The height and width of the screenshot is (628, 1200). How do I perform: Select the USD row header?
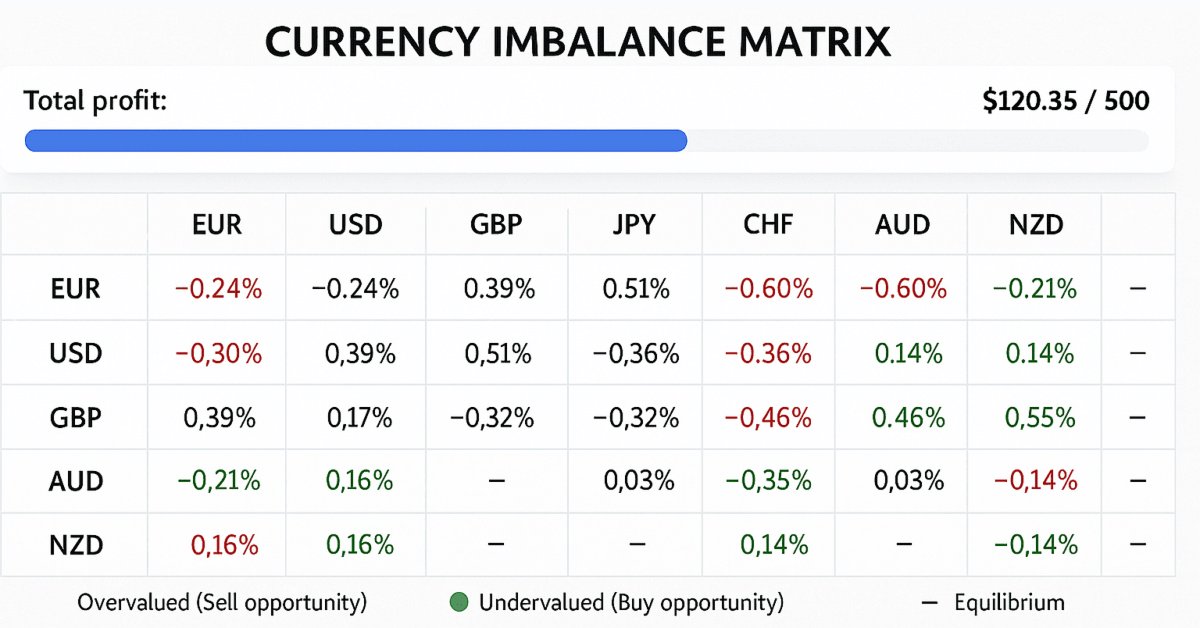pos(76,353)
